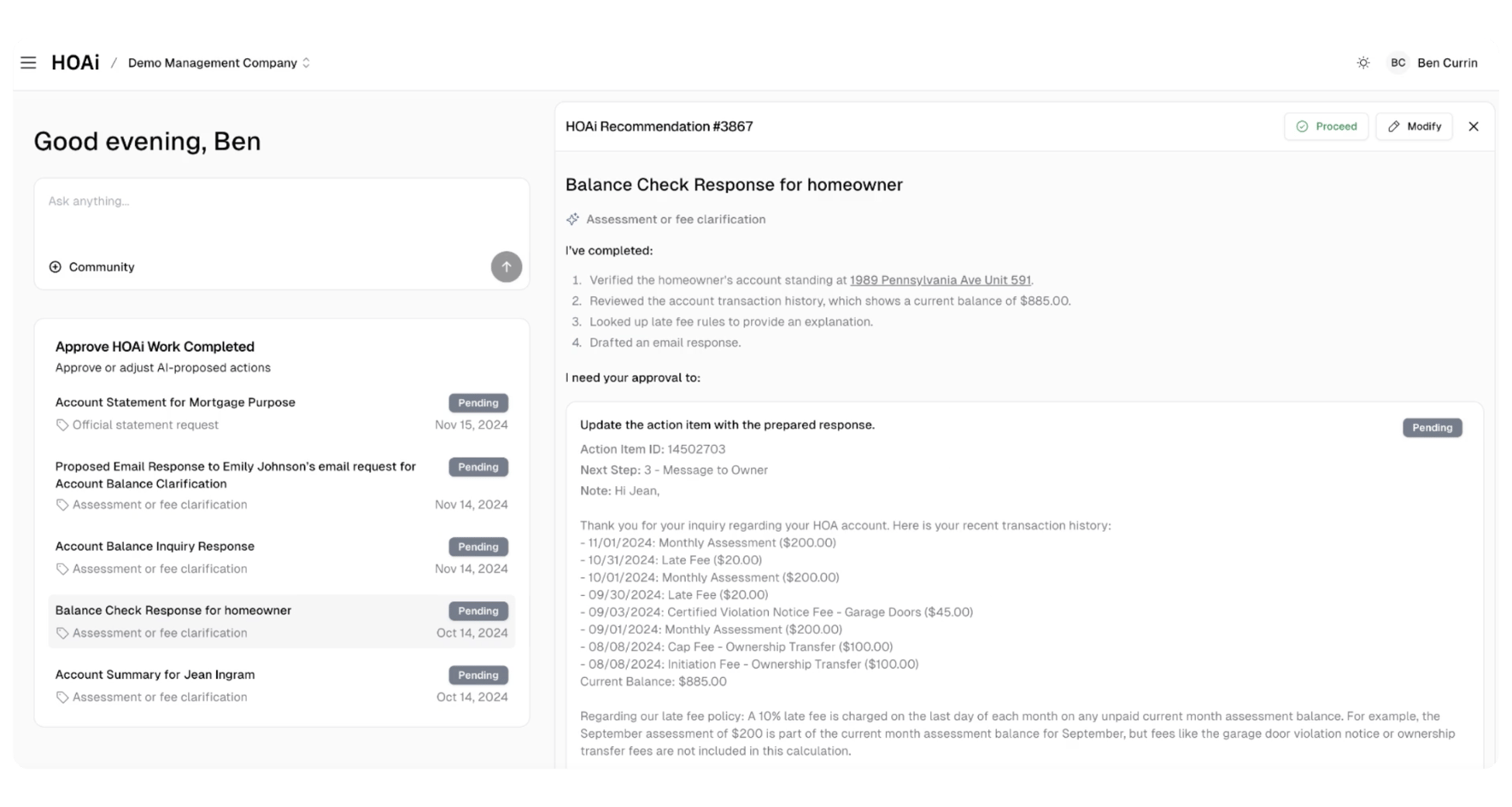
Task: Click Proceed to approve recommendation
Action: click(1326, 126)
